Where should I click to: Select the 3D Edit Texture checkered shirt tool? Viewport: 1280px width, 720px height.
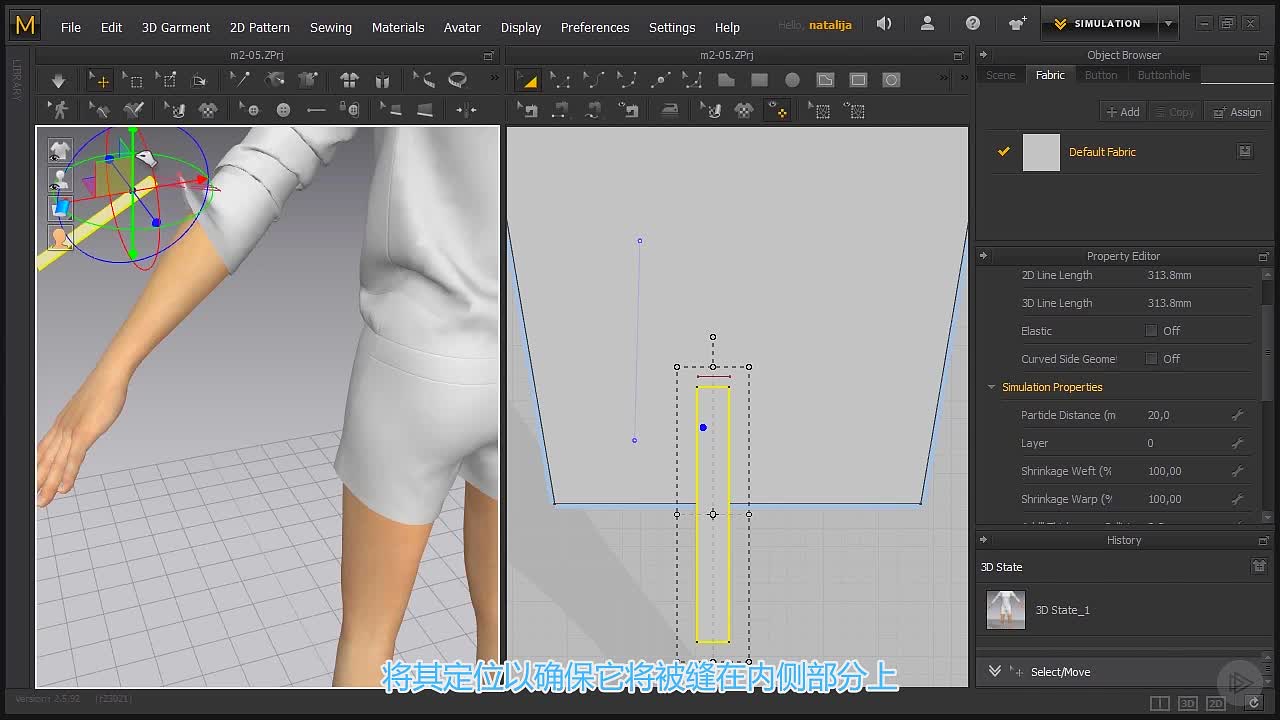(x=208, y=110)
